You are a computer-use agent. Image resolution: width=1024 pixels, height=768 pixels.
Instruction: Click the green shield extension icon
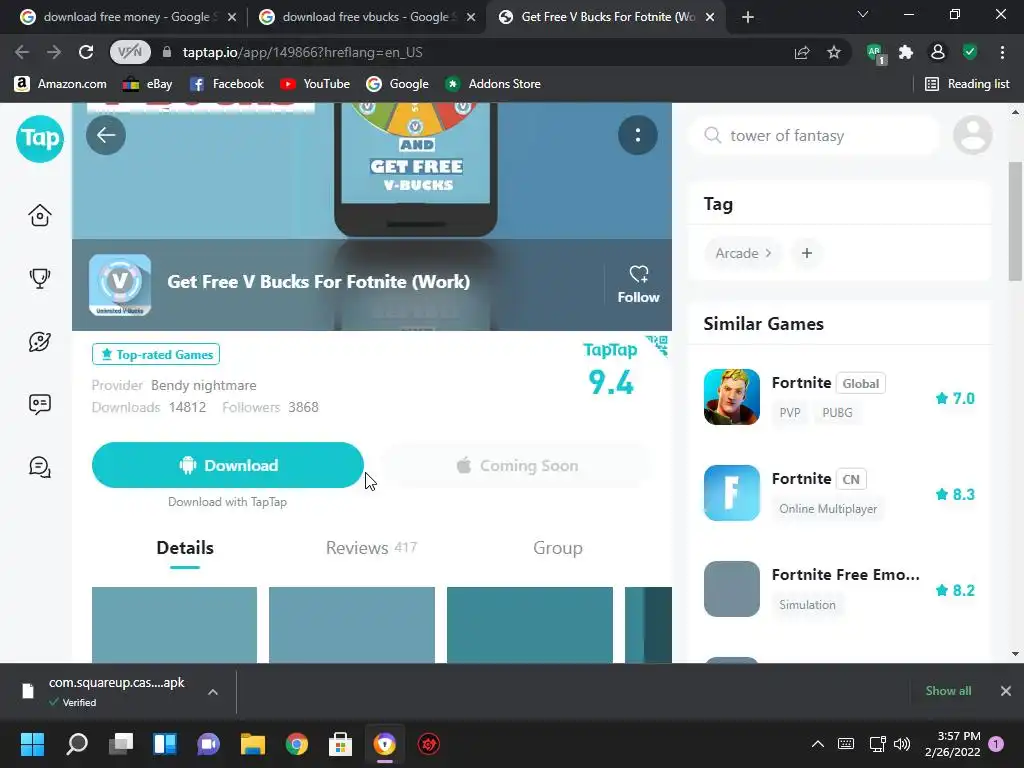pos(970,52)
